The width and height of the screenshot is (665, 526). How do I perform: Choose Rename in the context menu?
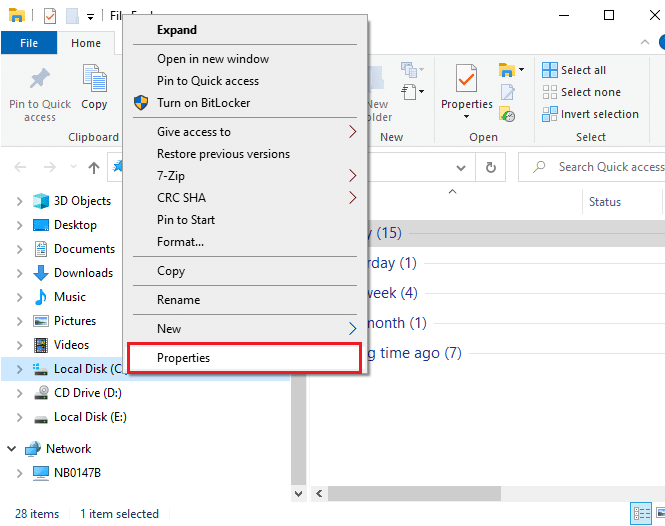pyautogui.click(x=245, y=300)
